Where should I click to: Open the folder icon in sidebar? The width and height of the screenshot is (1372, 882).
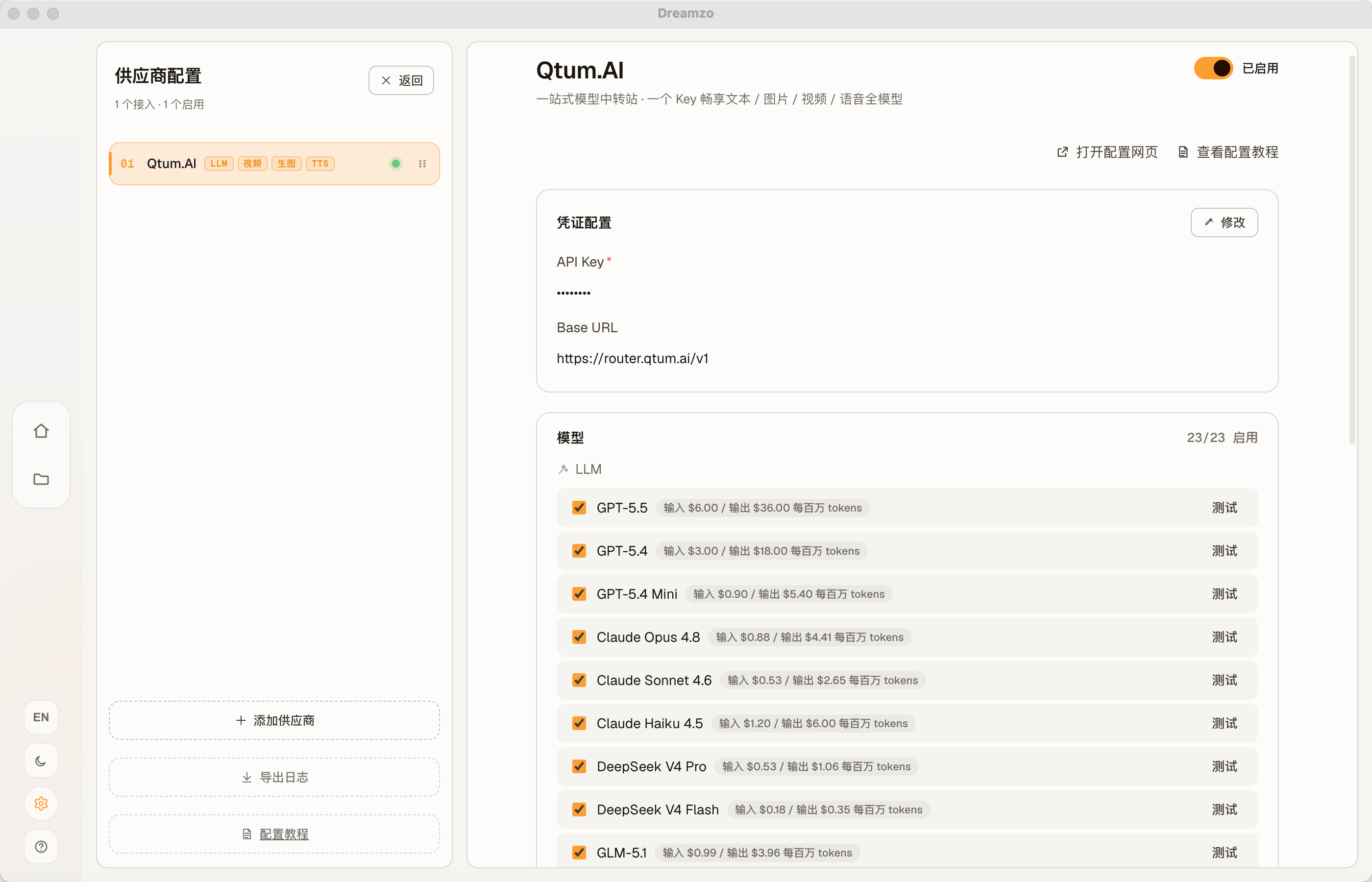pyautogui.click(x=41, y=479)
